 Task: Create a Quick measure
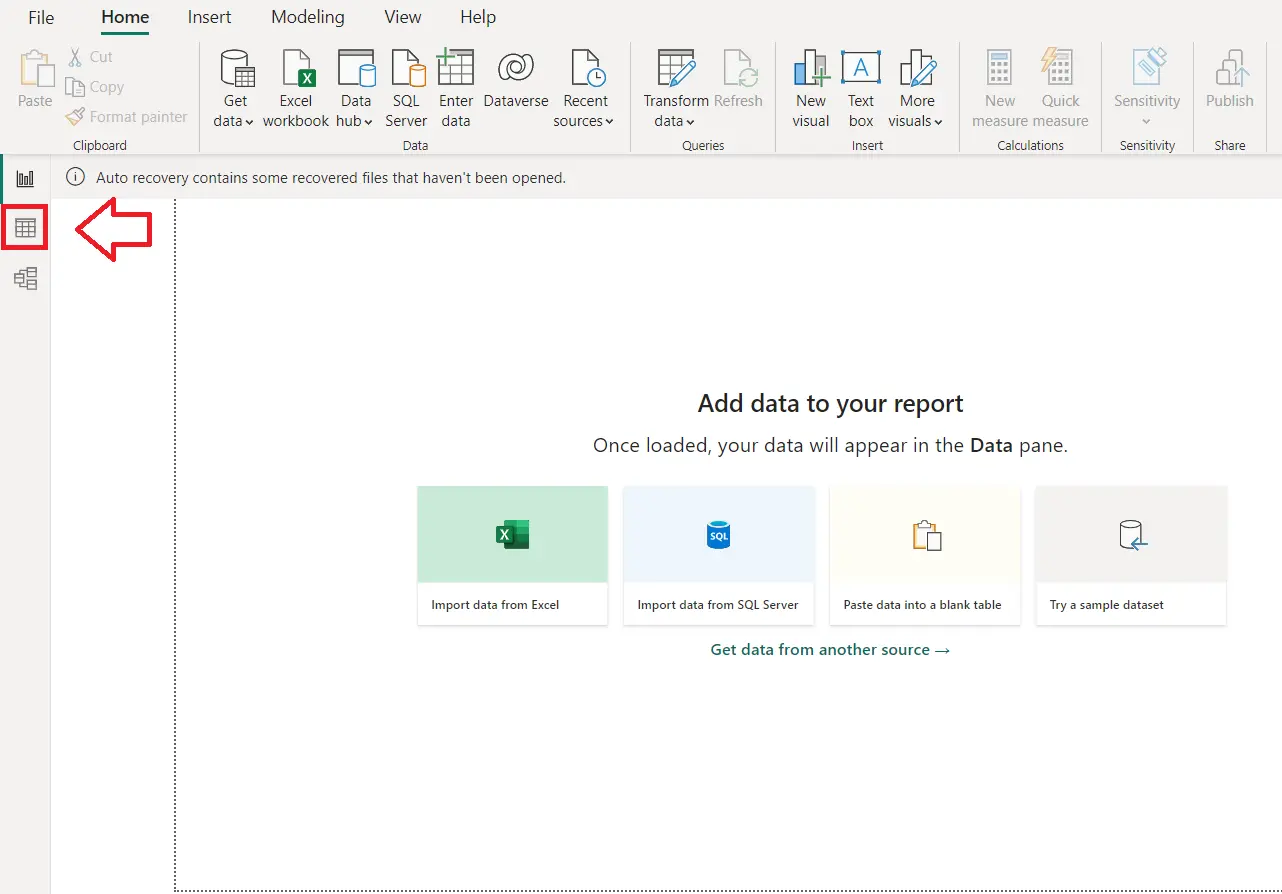coord(1061,88)
